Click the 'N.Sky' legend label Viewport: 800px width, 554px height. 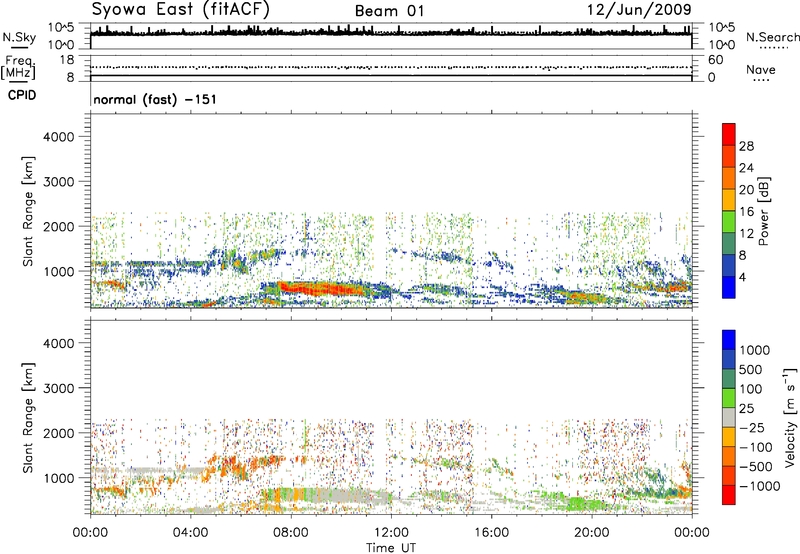pyautogui.click(x=19, y=37)
